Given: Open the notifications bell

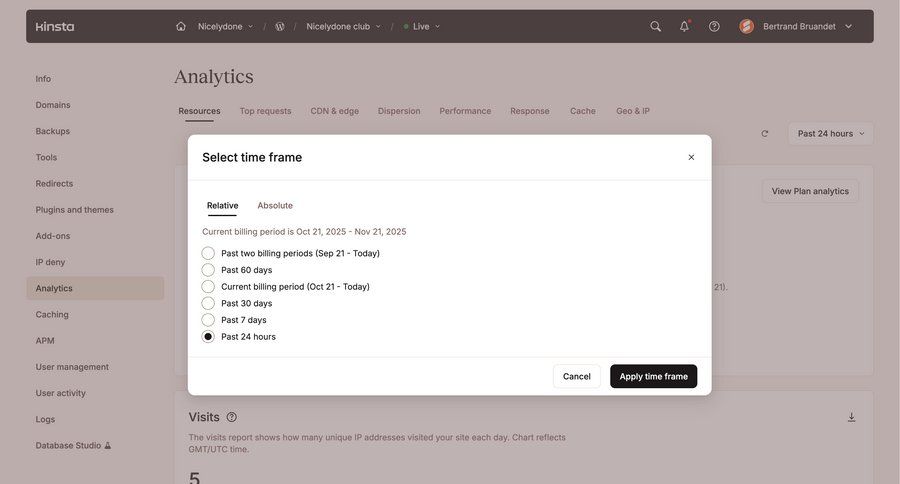Looking at the screenshot, I should [x=684, y=26].
